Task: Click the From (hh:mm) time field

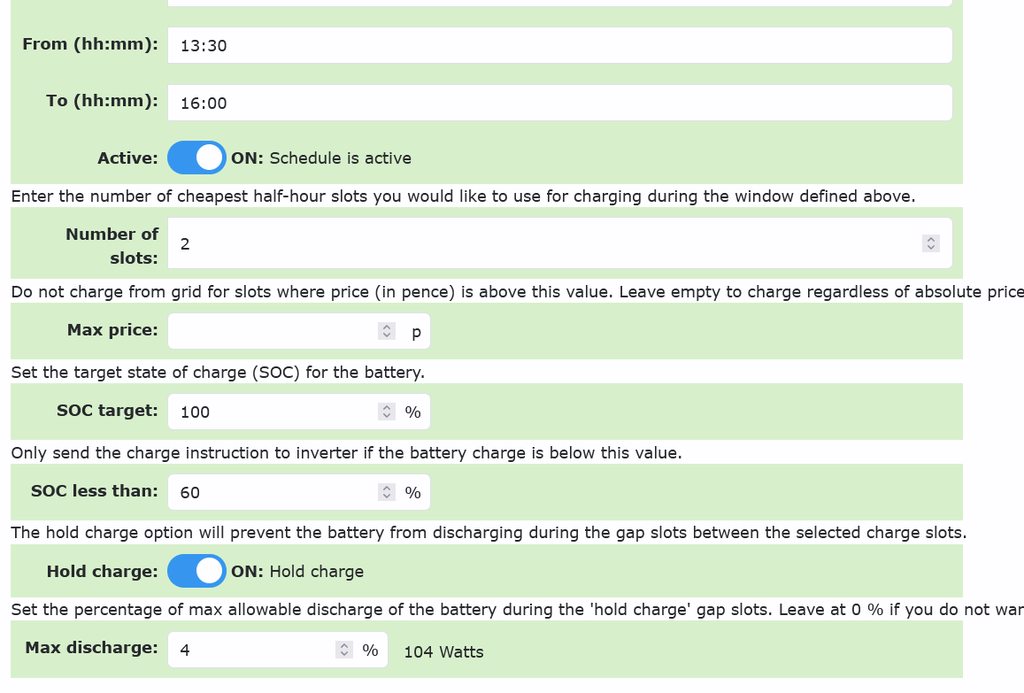Action: [x=560, y=45]
